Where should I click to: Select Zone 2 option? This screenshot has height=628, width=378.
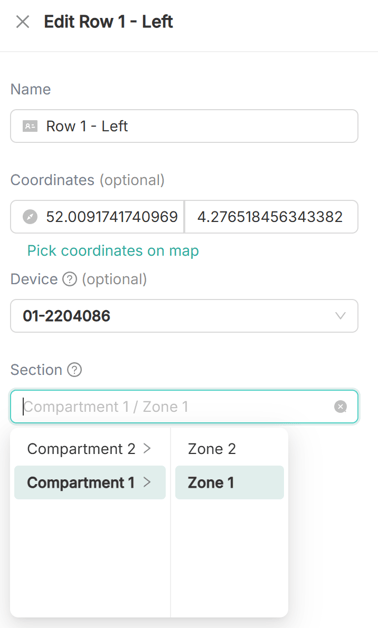[x=229, y=449]
